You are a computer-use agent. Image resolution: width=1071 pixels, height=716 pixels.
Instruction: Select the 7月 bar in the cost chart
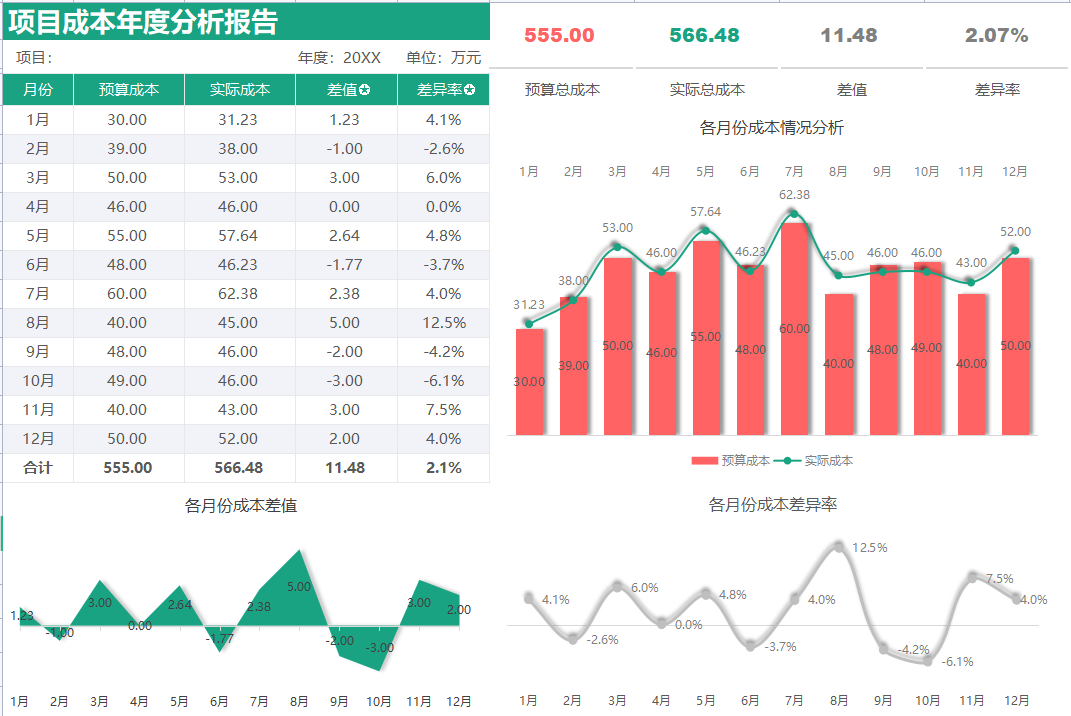tap(796, 330)
